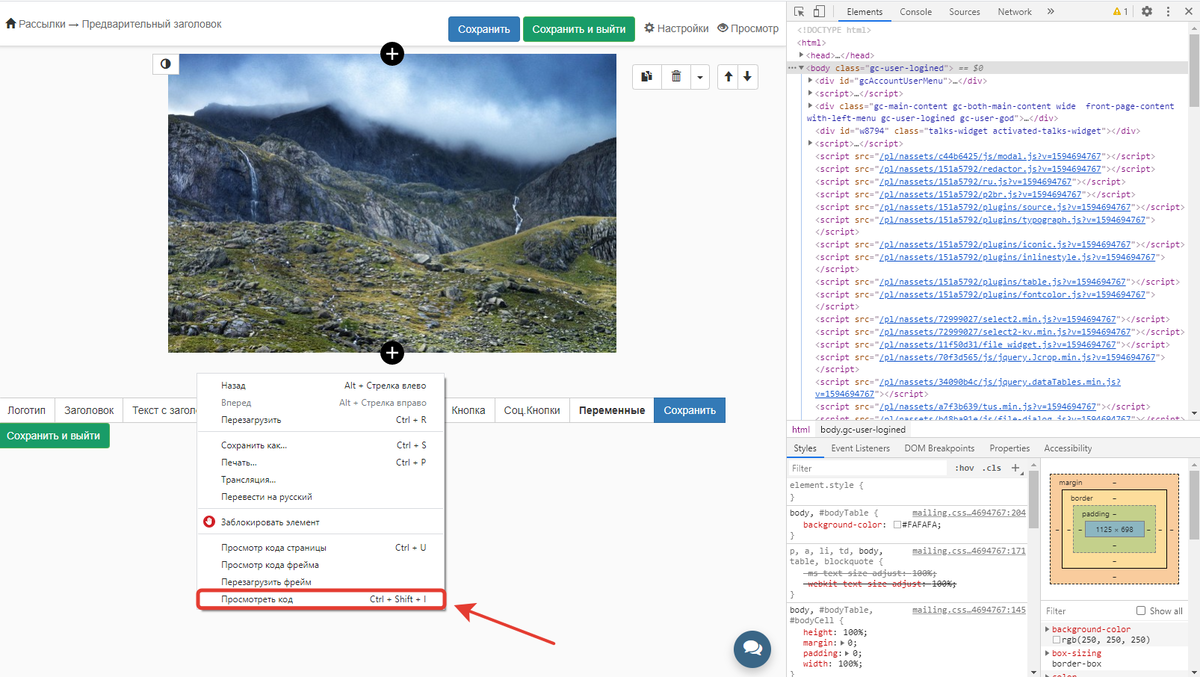Select the Логотип block tab

point(27,410)
